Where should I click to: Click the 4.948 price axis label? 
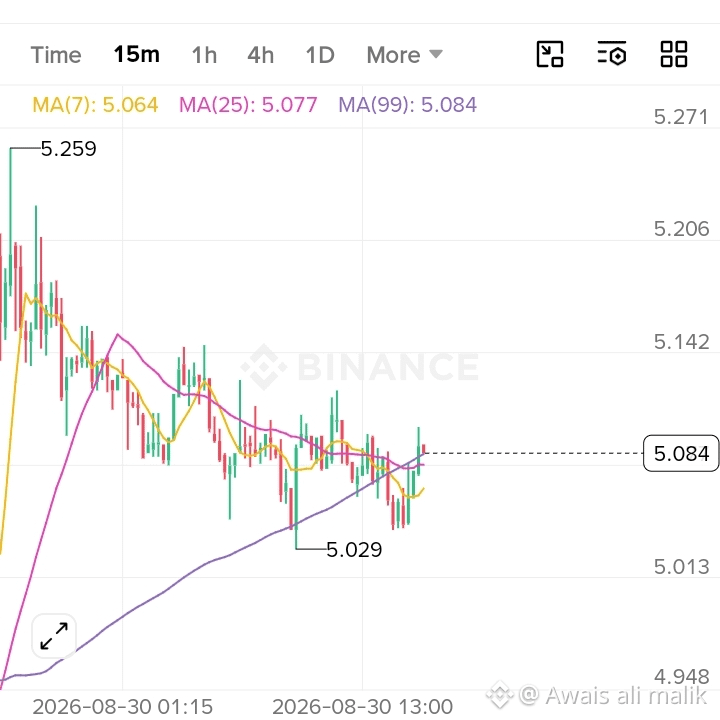coord(681,677)
